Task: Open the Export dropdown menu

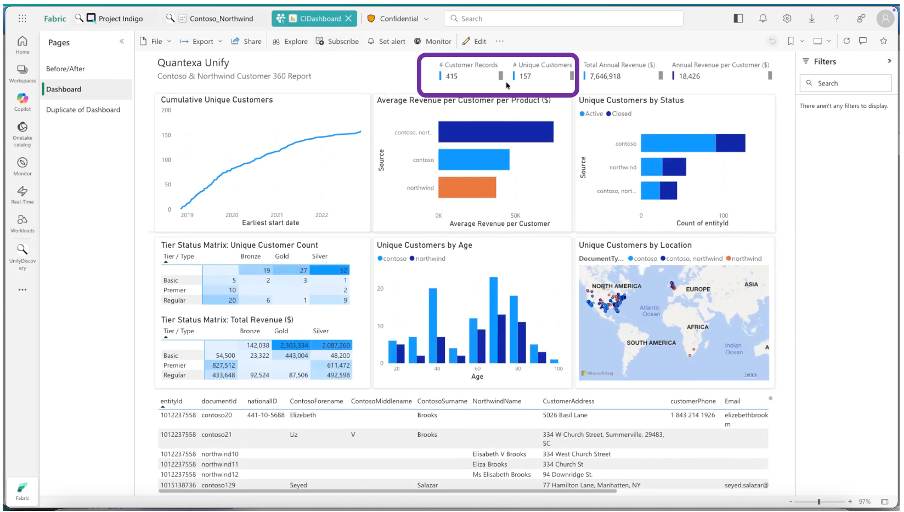Action: point(204,41)
